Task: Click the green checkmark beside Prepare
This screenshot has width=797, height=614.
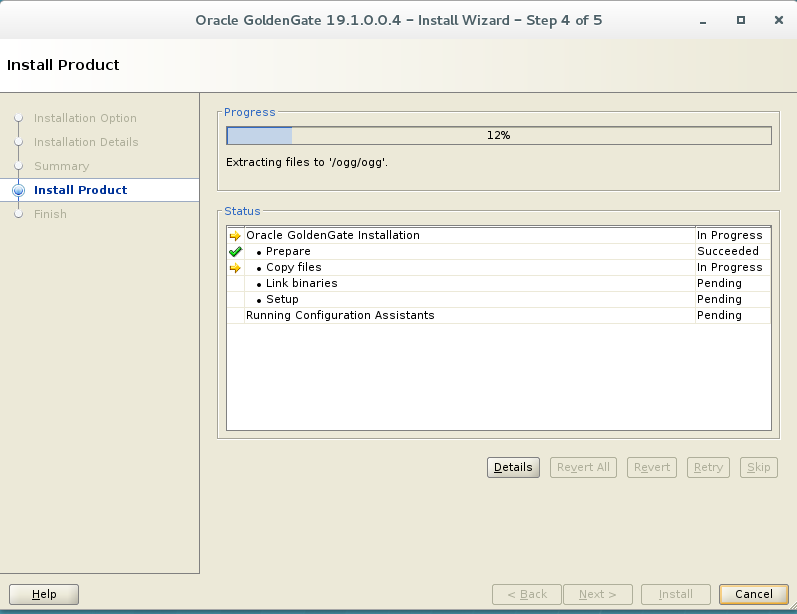Action: tap(235, 252)
